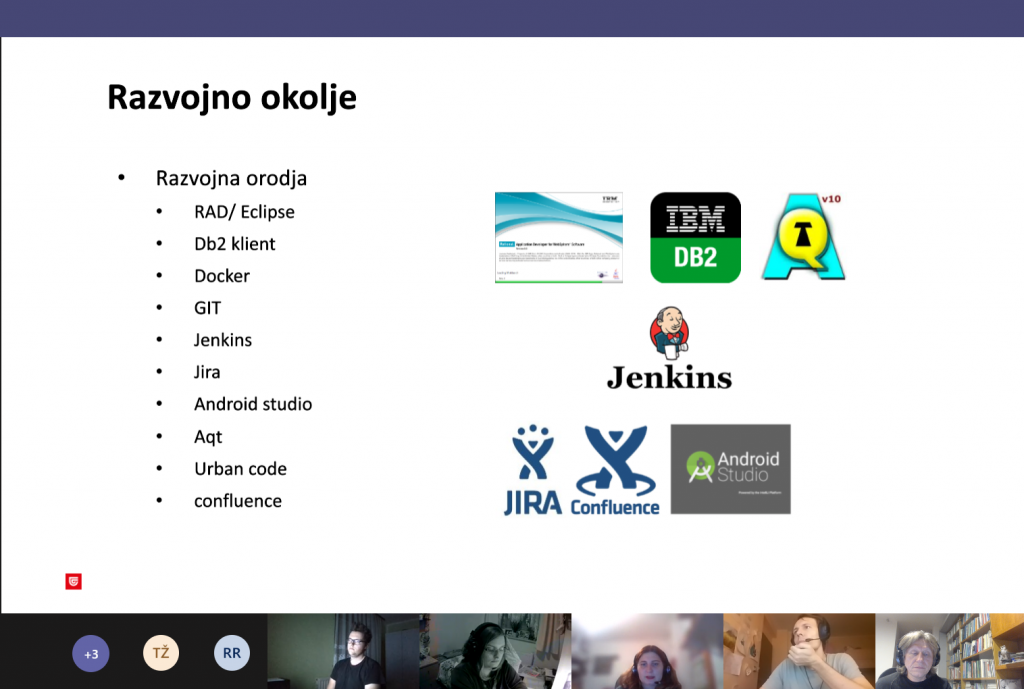This screenshot has width=1024, height=689.
Task: Click the Docker list item
Action: click(x=222, y=276)
